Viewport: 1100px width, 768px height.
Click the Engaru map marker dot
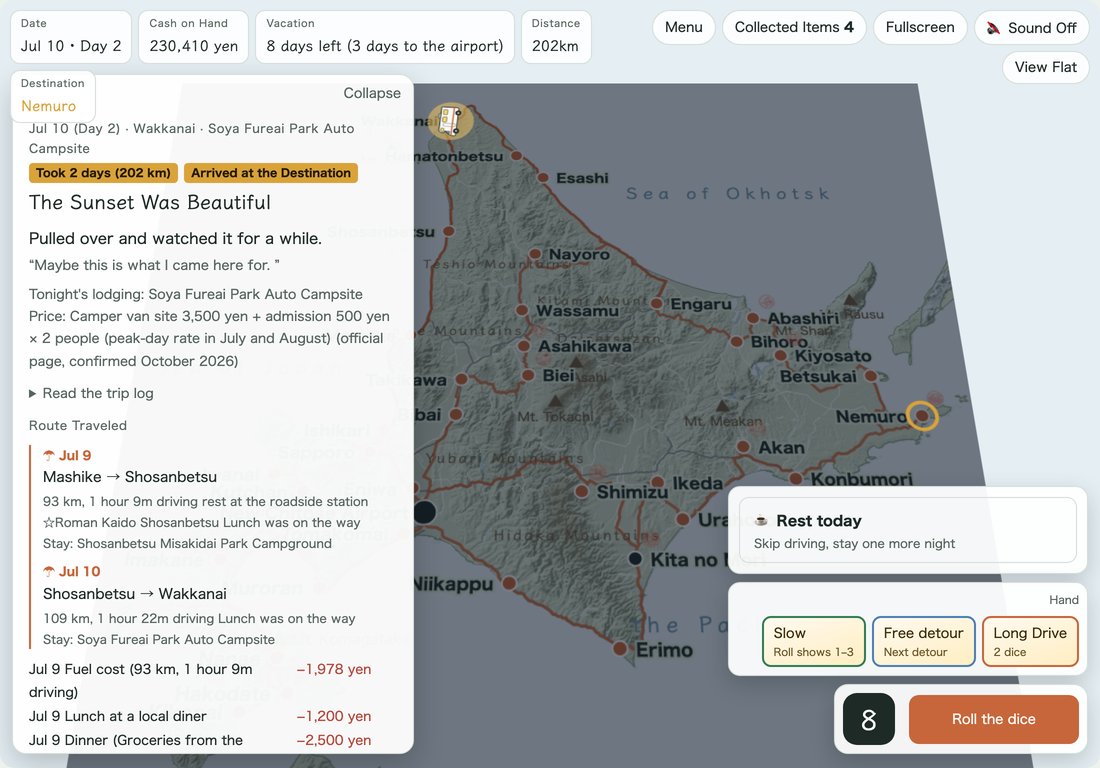coord(657,303)
